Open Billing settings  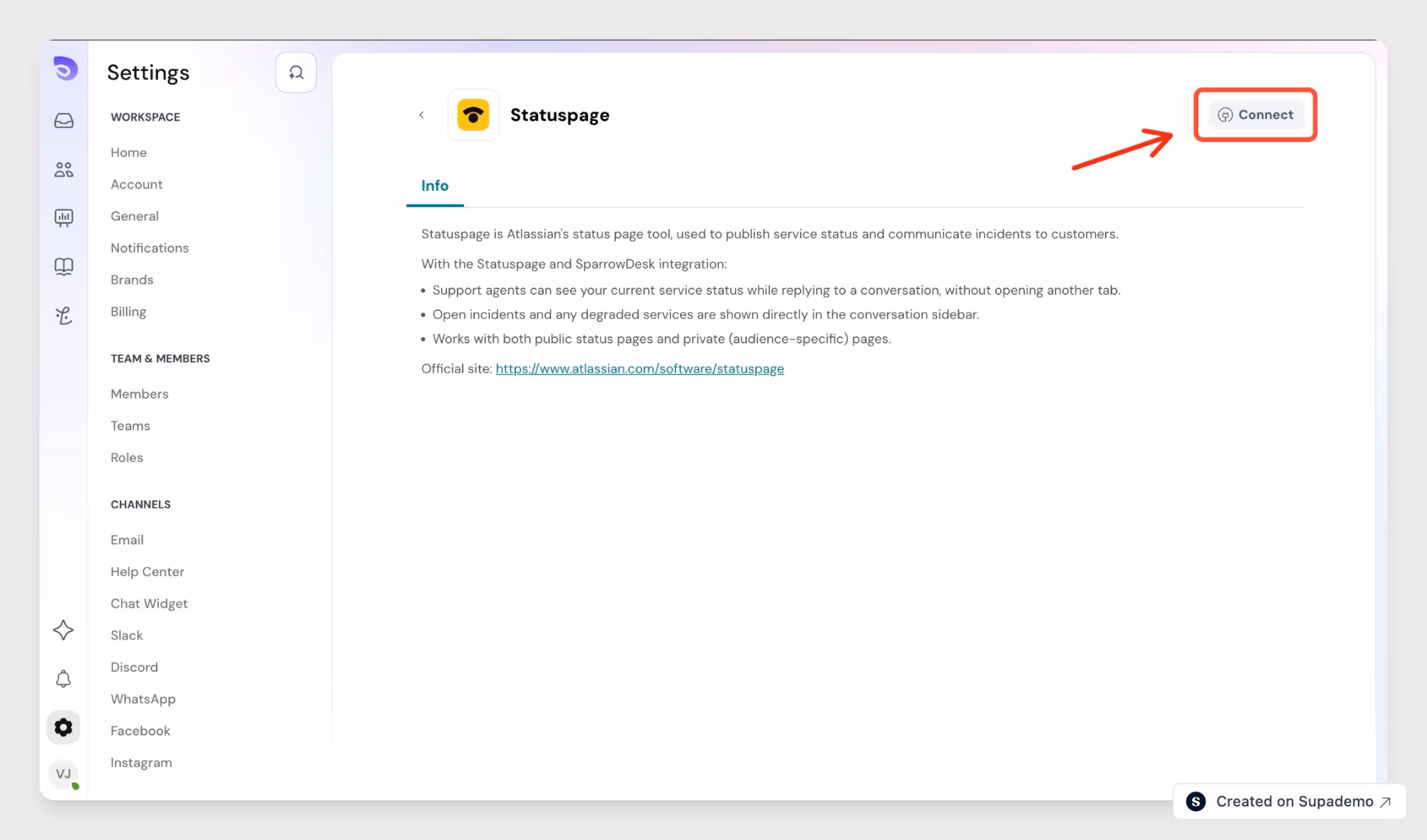pyautogui.click(x=128, y=311)
